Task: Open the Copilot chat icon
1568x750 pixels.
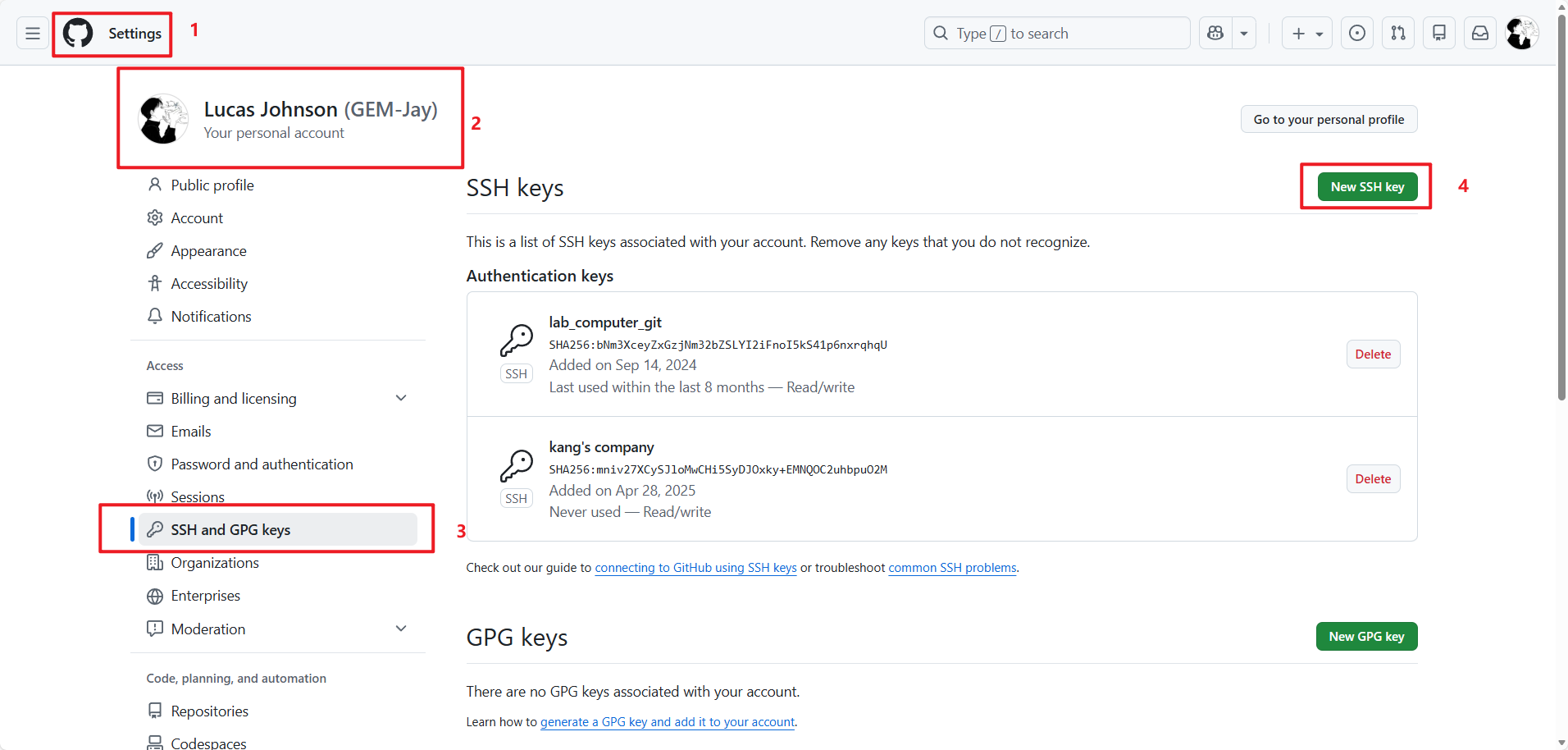Action: pyautogui.click(x=1215, y=34)
